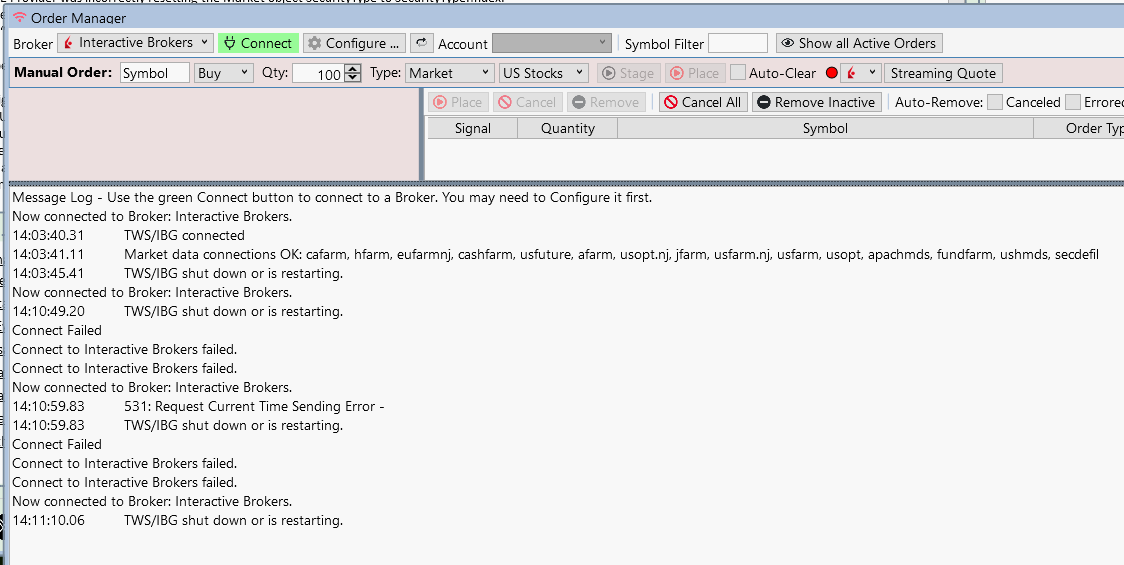The width and height of the screenshot is (1124, 565).
Task: Click the Order Manager wifi icon in title
Action: tap(19, 18)
